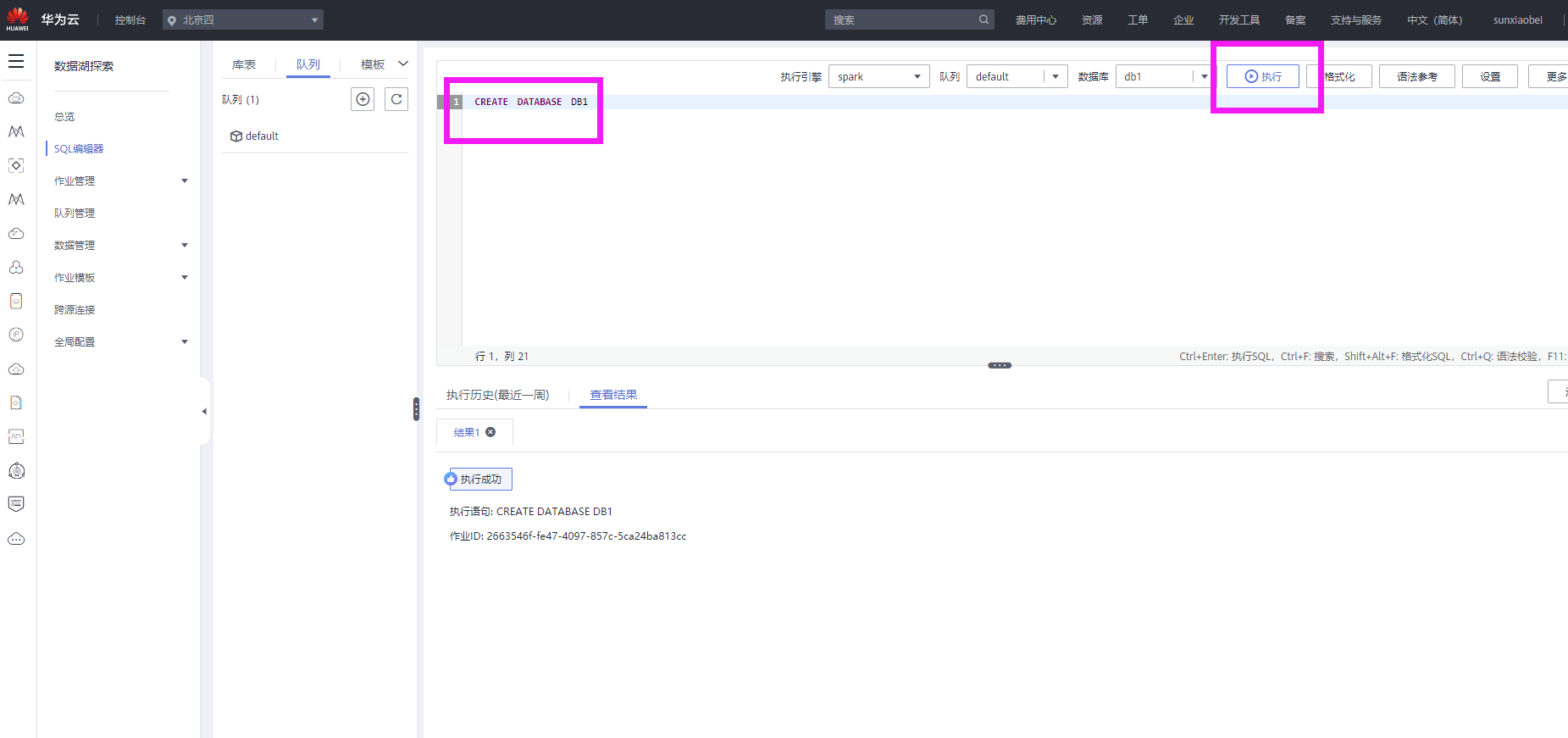Expand the 全局配置 menu arrow

coord(185,341)
